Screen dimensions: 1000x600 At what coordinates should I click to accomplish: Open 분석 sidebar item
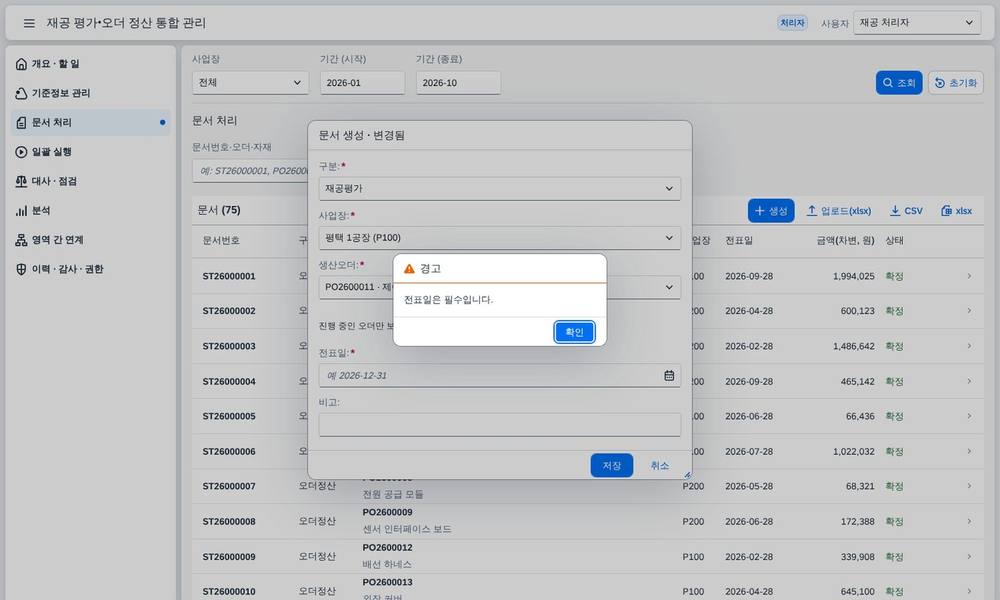pyautogui.click(x=91, y=210)
